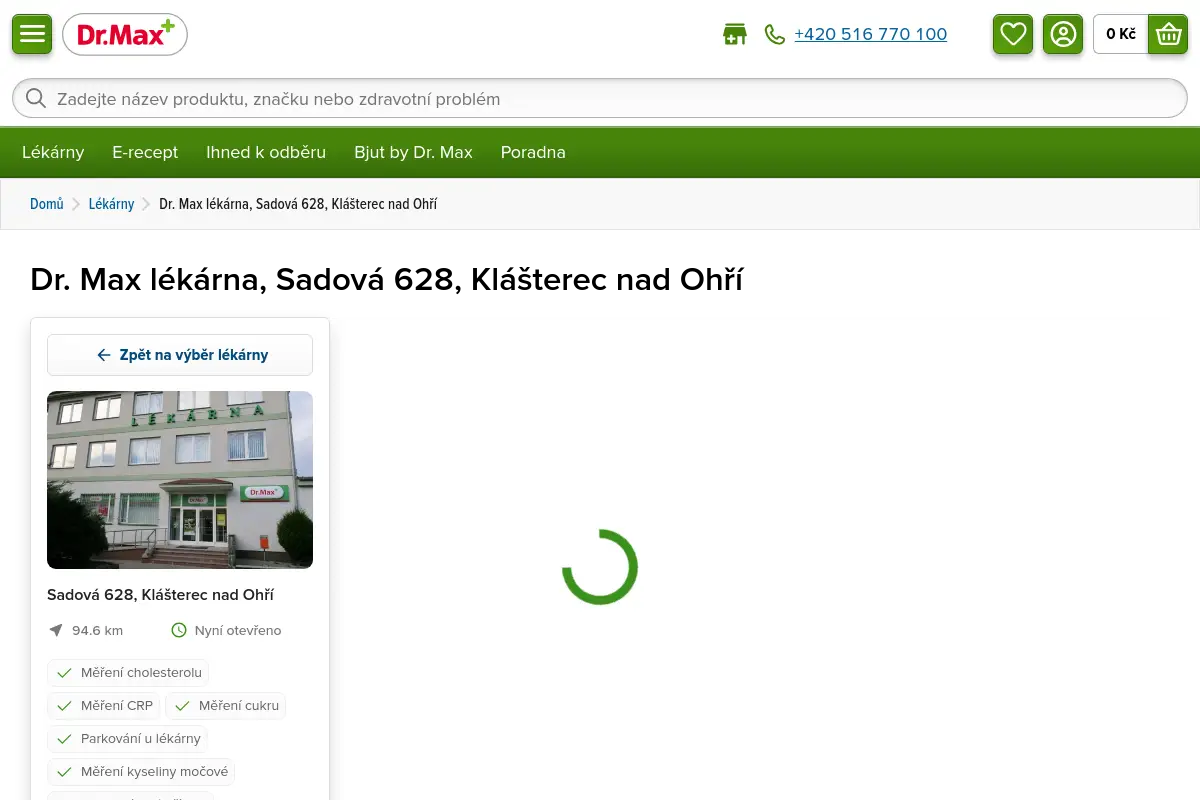Open the Lékárny menu item
This screenshot has height=800, width=1200.
(53, 152)
